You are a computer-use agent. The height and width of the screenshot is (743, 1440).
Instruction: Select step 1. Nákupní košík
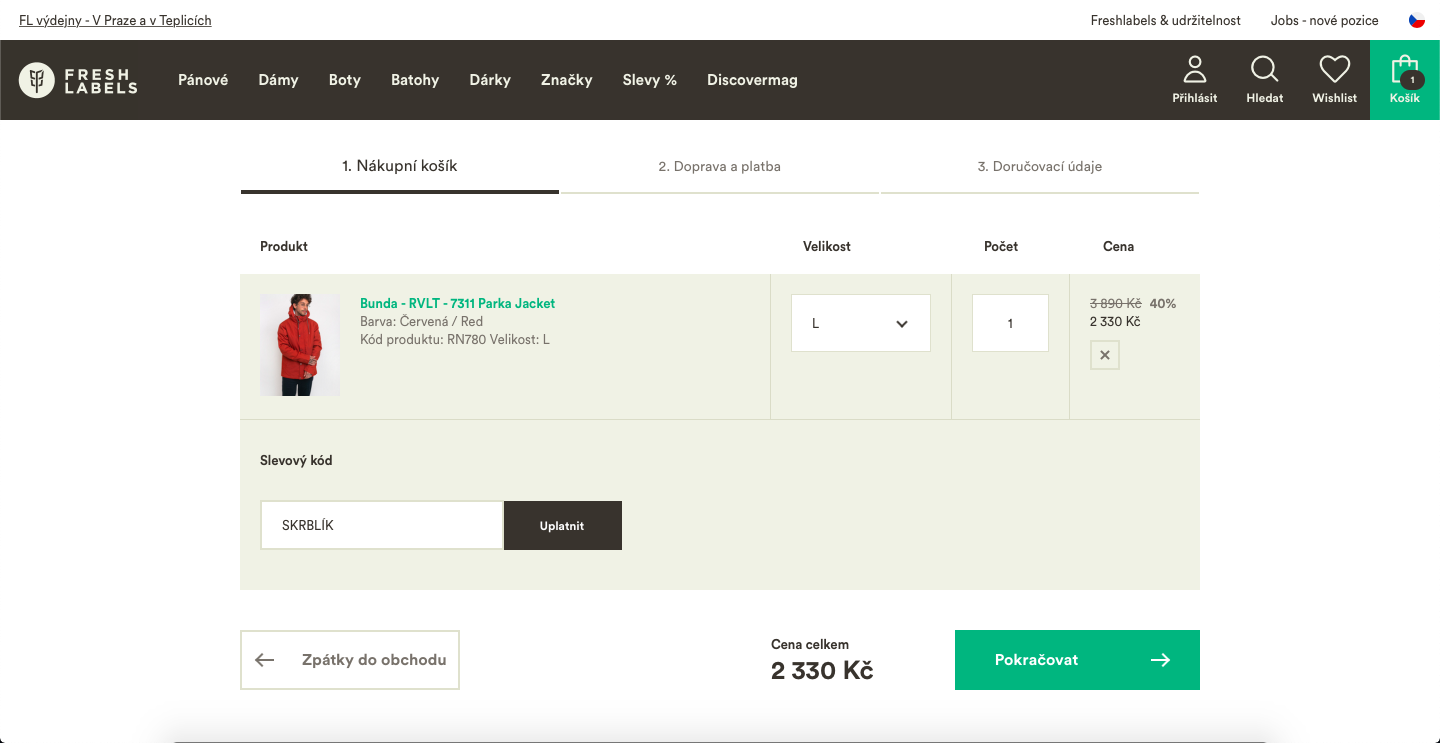[400, 166]
